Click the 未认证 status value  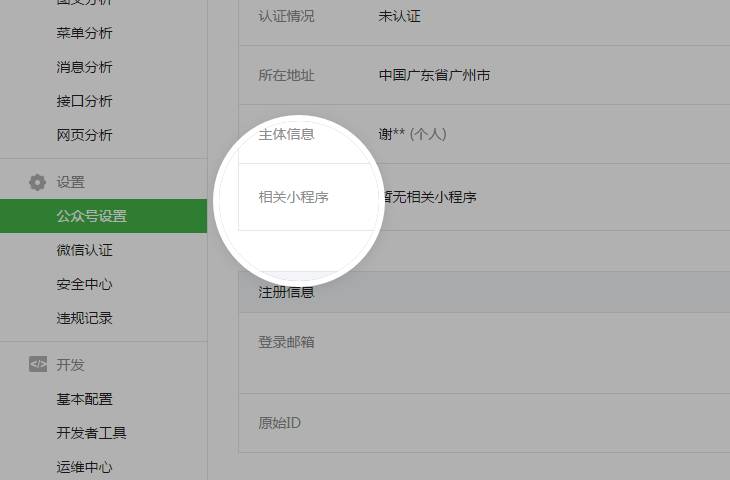(399, 16)
